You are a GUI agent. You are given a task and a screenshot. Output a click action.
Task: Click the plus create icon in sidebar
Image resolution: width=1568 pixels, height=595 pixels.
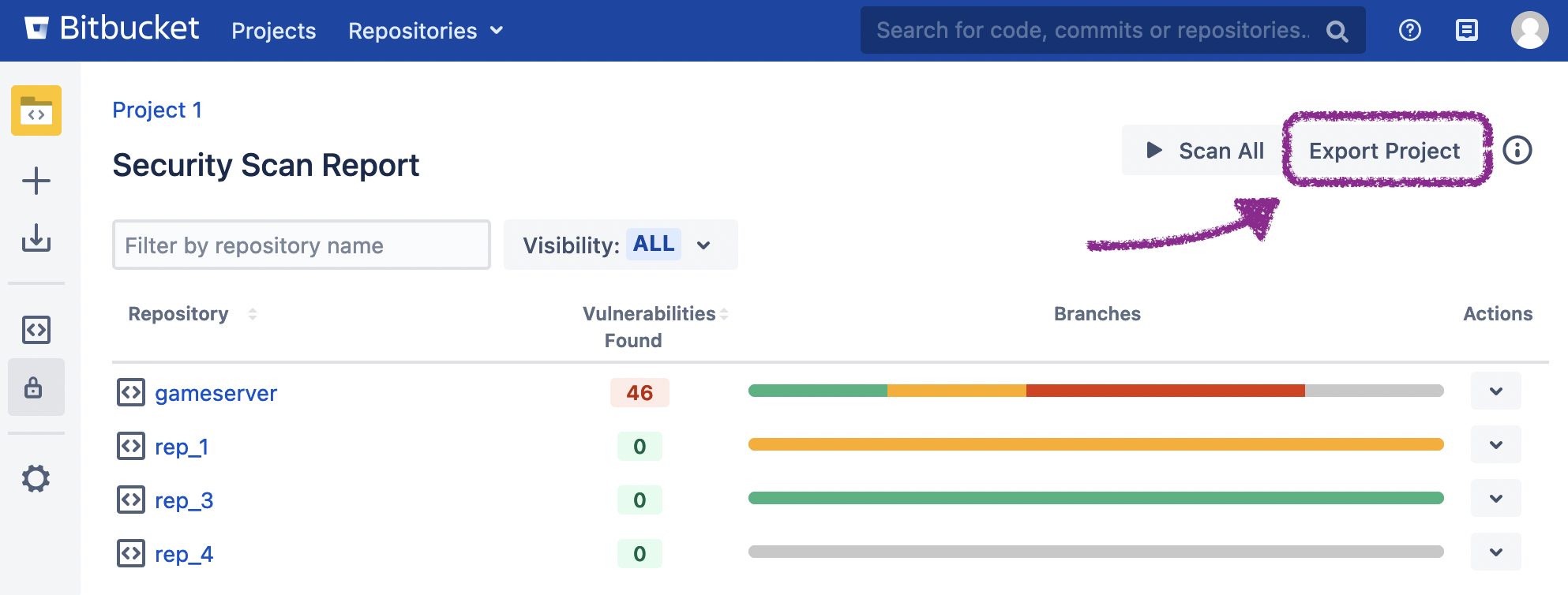point(36,181)
